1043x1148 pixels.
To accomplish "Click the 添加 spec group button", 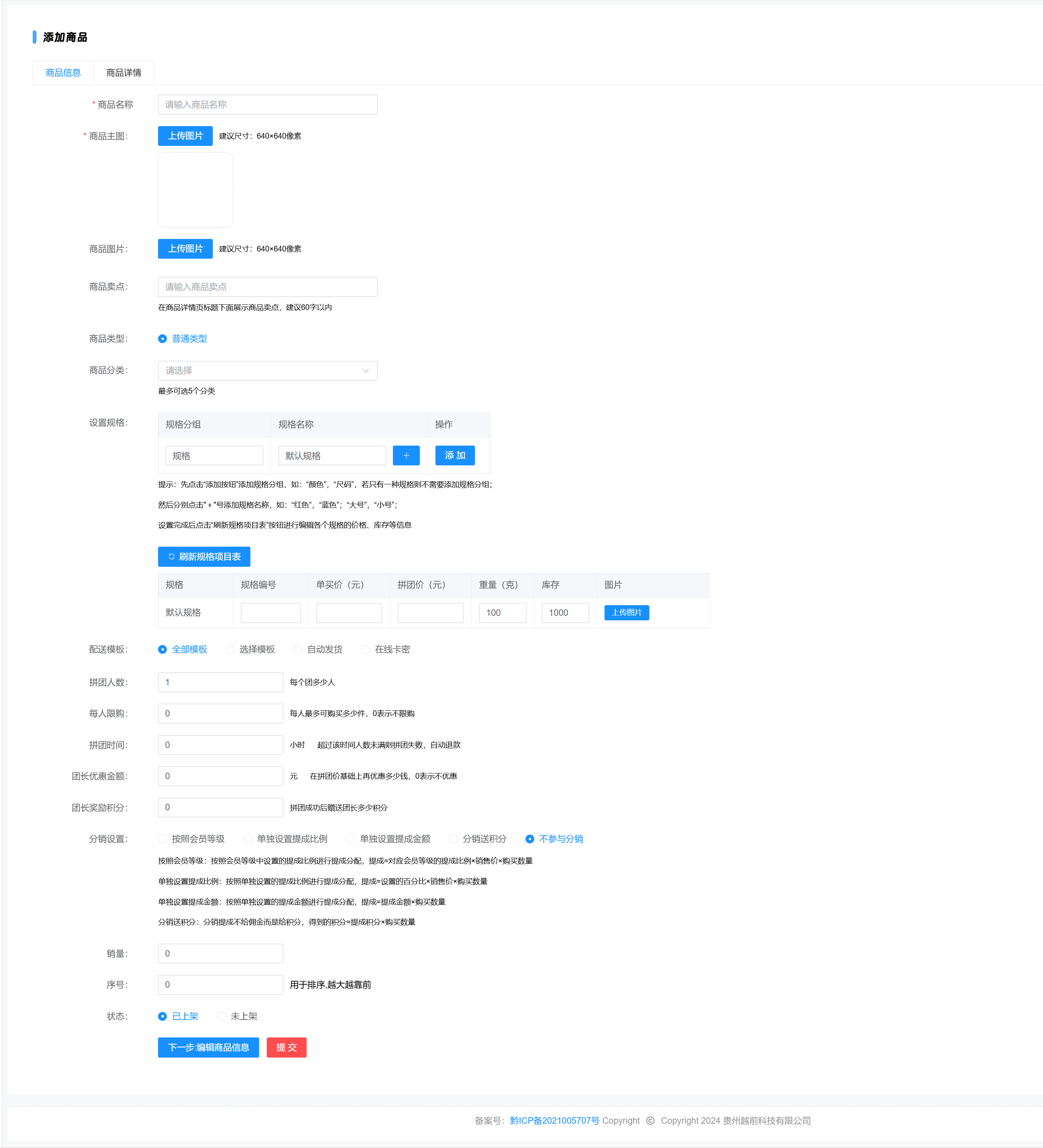I will 454,455.
